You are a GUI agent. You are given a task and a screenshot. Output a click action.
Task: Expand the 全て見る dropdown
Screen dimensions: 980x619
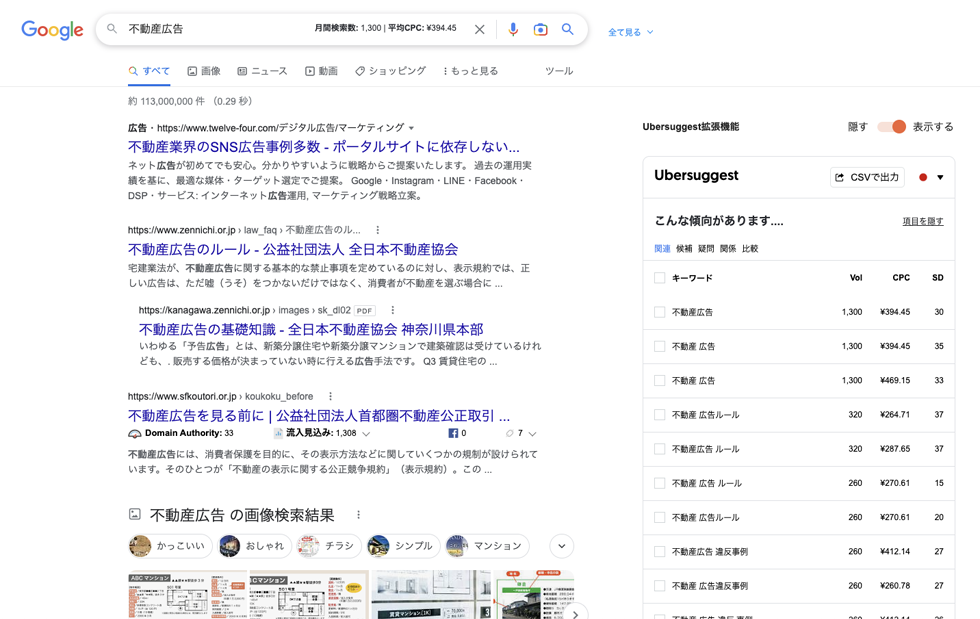(630, 32)
